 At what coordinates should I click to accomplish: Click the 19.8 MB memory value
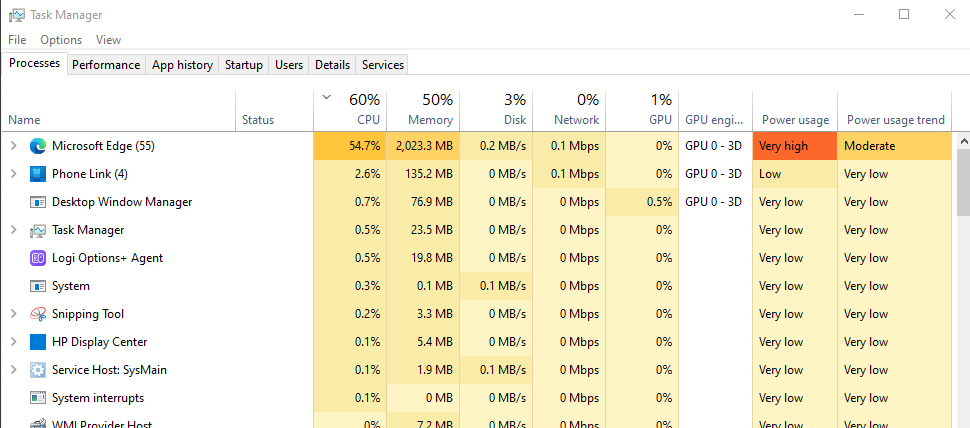[423, 258]
